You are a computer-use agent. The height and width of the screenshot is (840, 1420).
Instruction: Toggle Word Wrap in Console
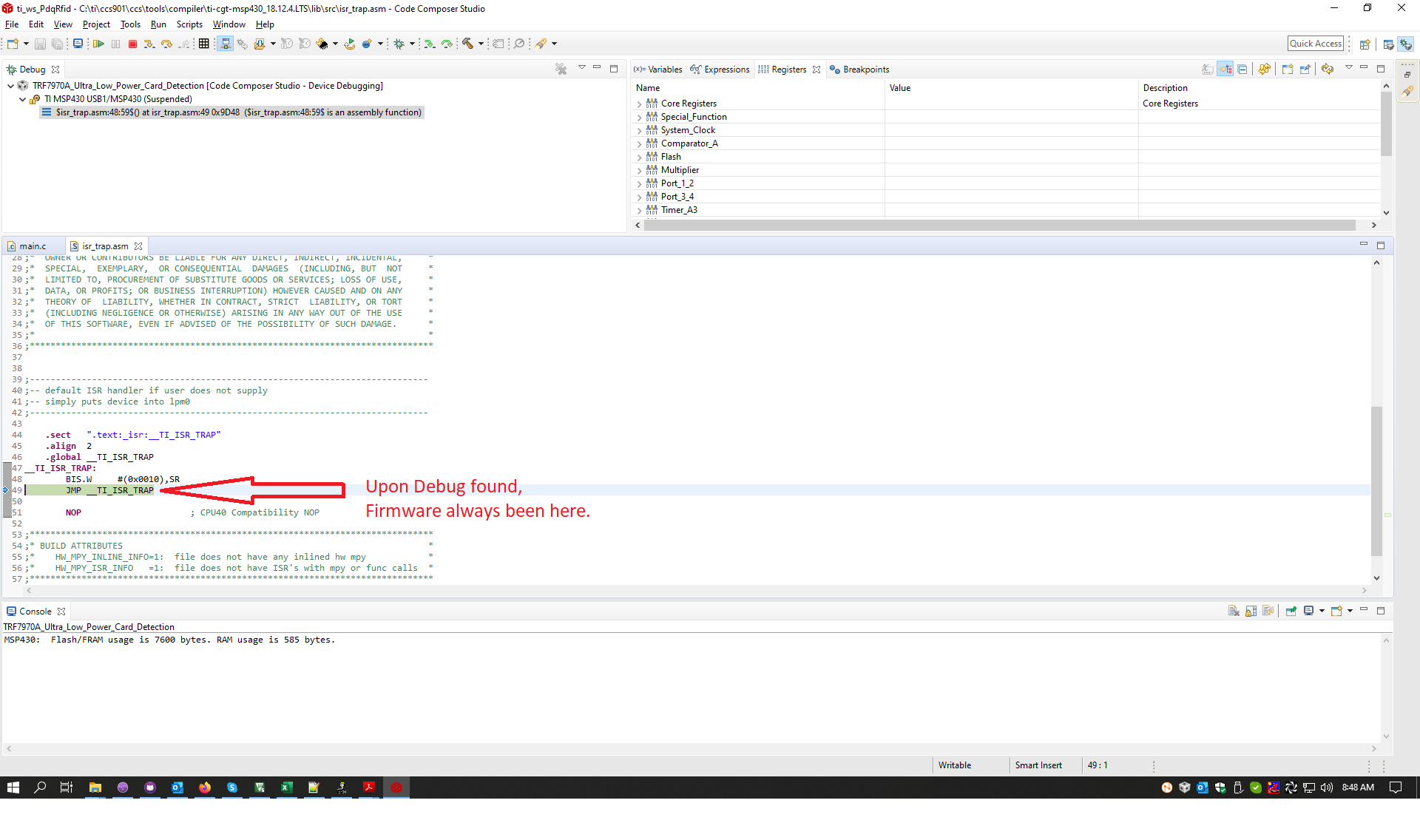point(1268,612)
